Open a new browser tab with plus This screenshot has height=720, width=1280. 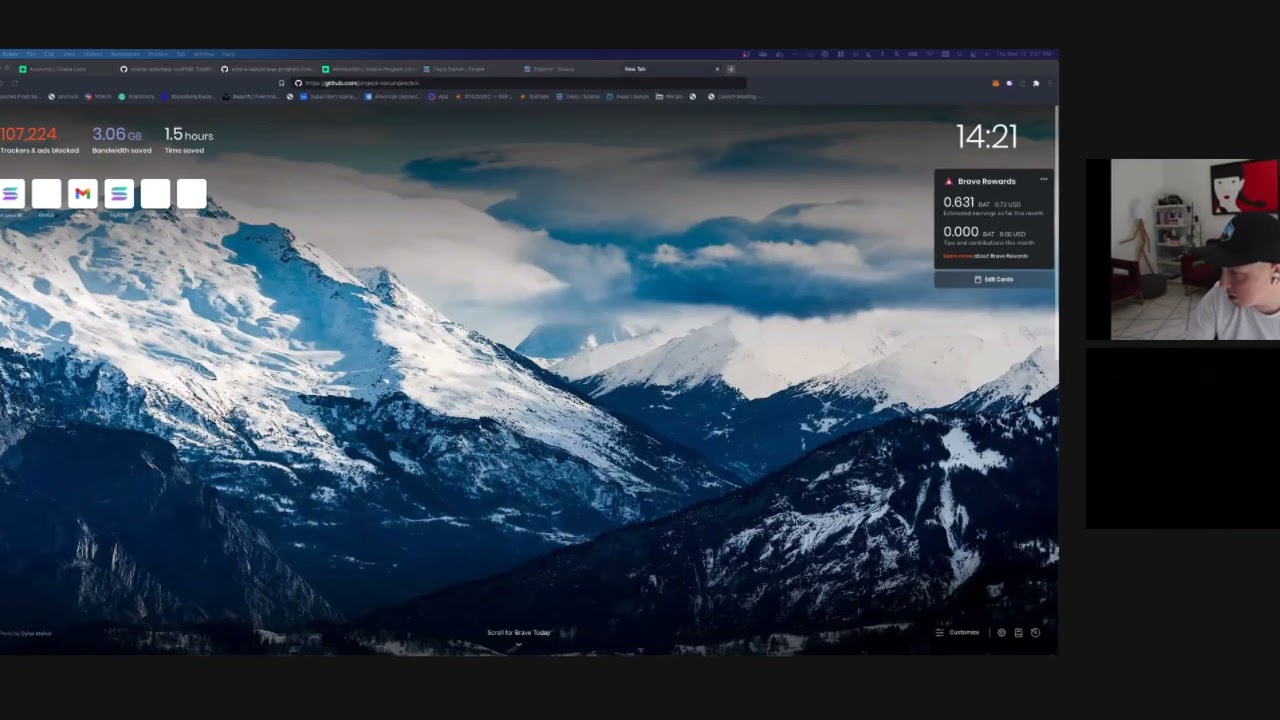click(731, 69)
